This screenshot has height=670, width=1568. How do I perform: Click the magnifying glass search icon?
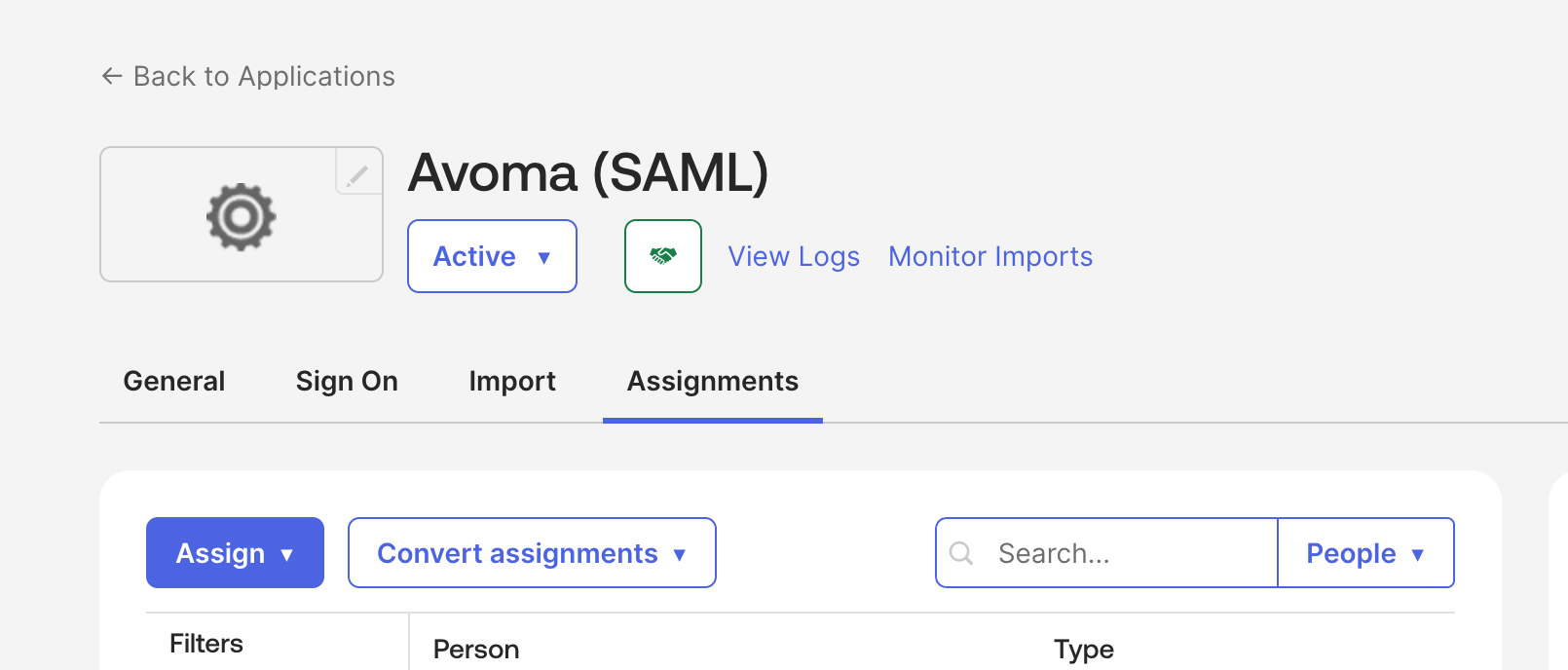[x=961, y=553]
